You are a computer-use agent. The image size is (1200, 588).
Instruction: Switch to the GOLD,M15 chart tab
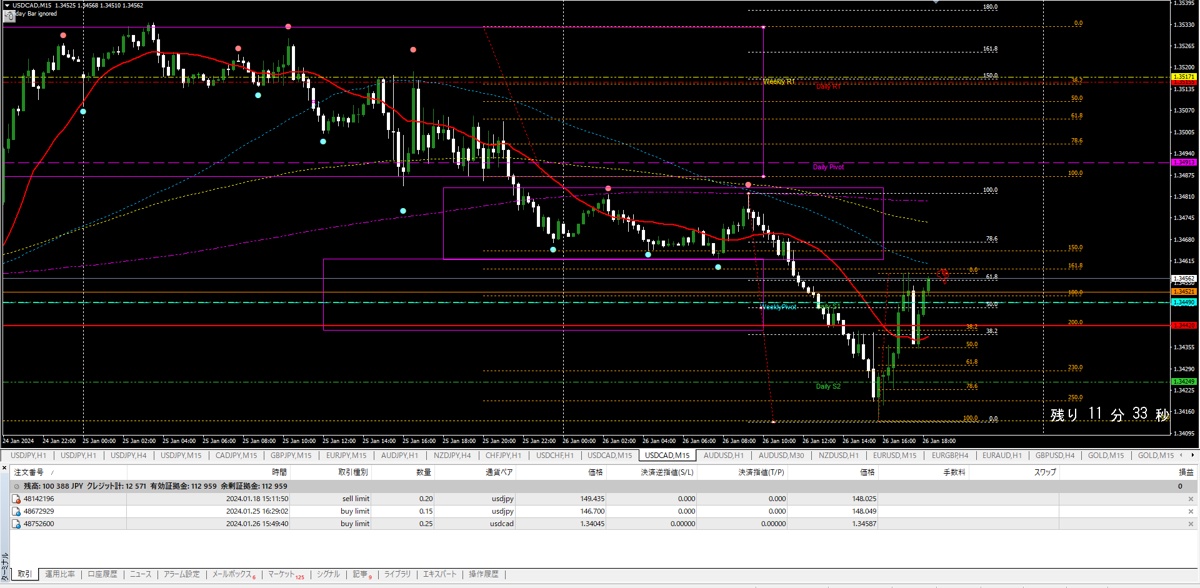(x=1108, y=456)
